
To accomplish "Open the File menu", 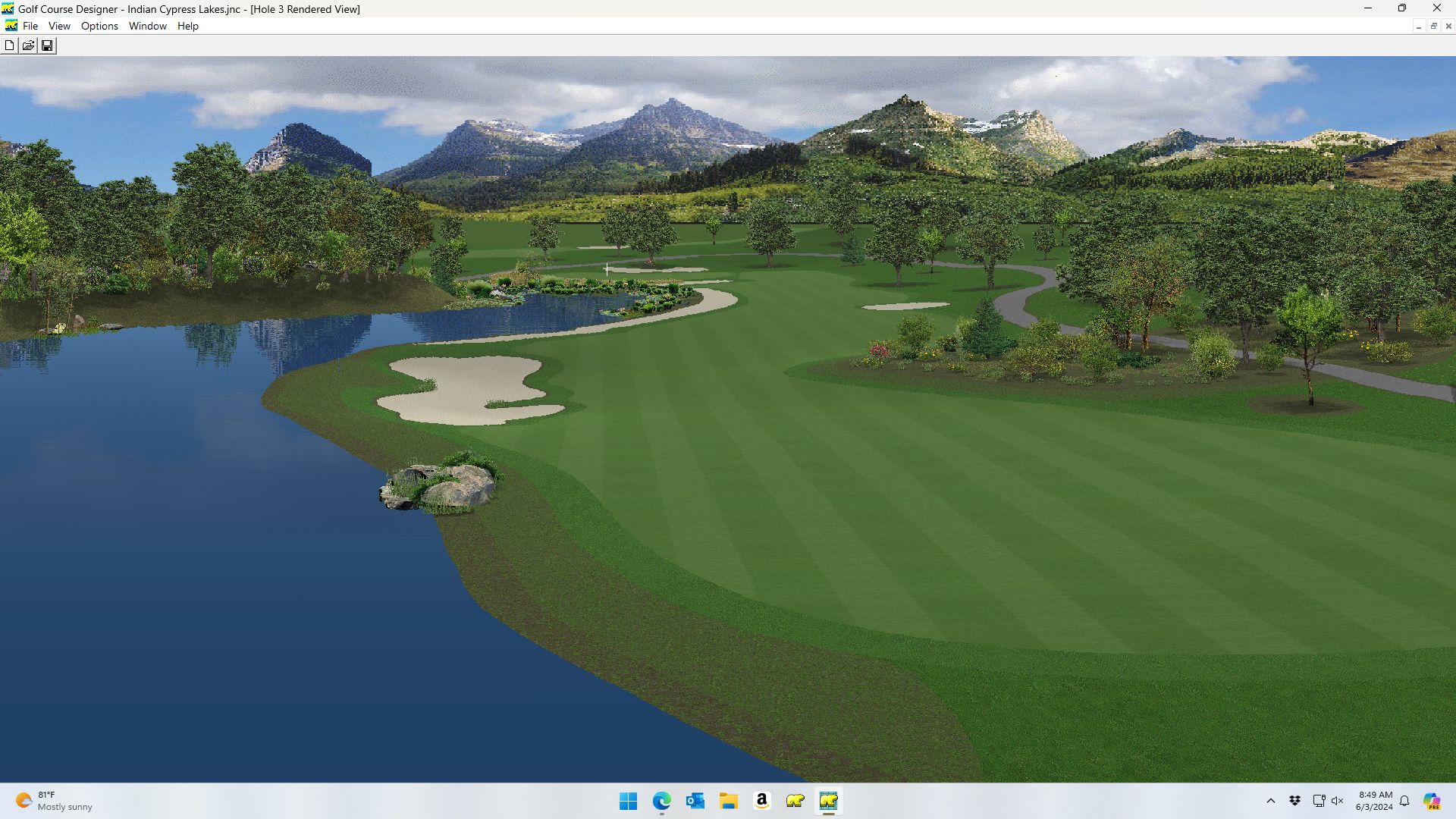I will pyautogui.click(x=30, y=26).
